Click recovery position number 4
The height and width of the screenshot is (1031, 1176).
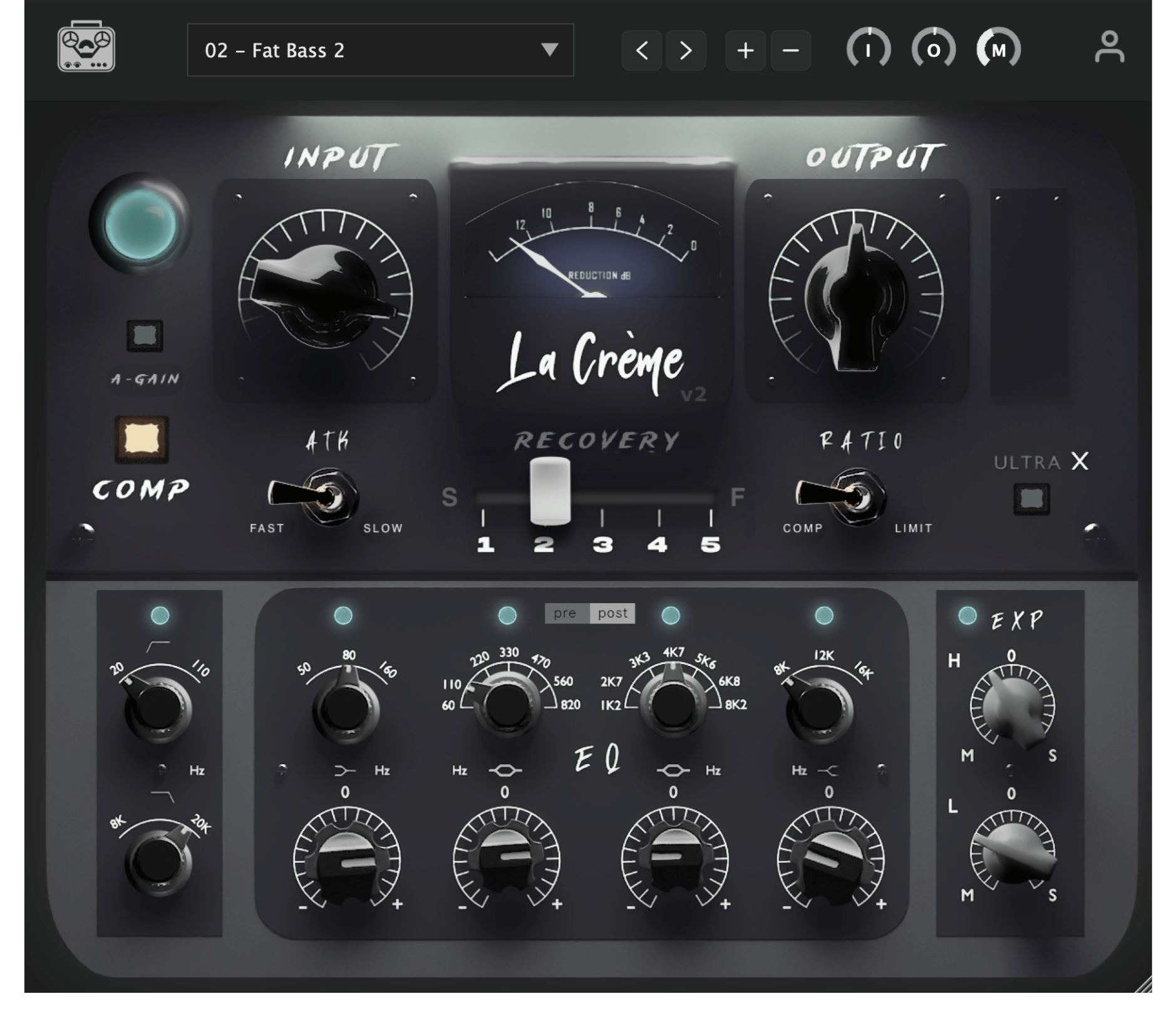657,544
